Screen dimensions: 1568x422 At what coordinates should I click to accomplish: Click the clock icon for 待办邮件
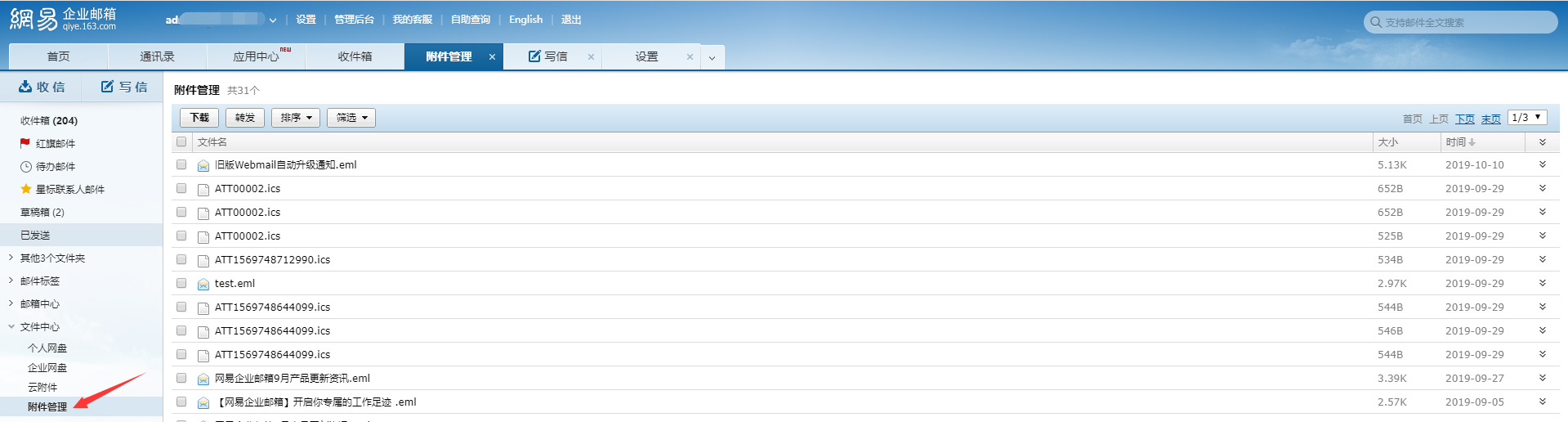(26, 167)
